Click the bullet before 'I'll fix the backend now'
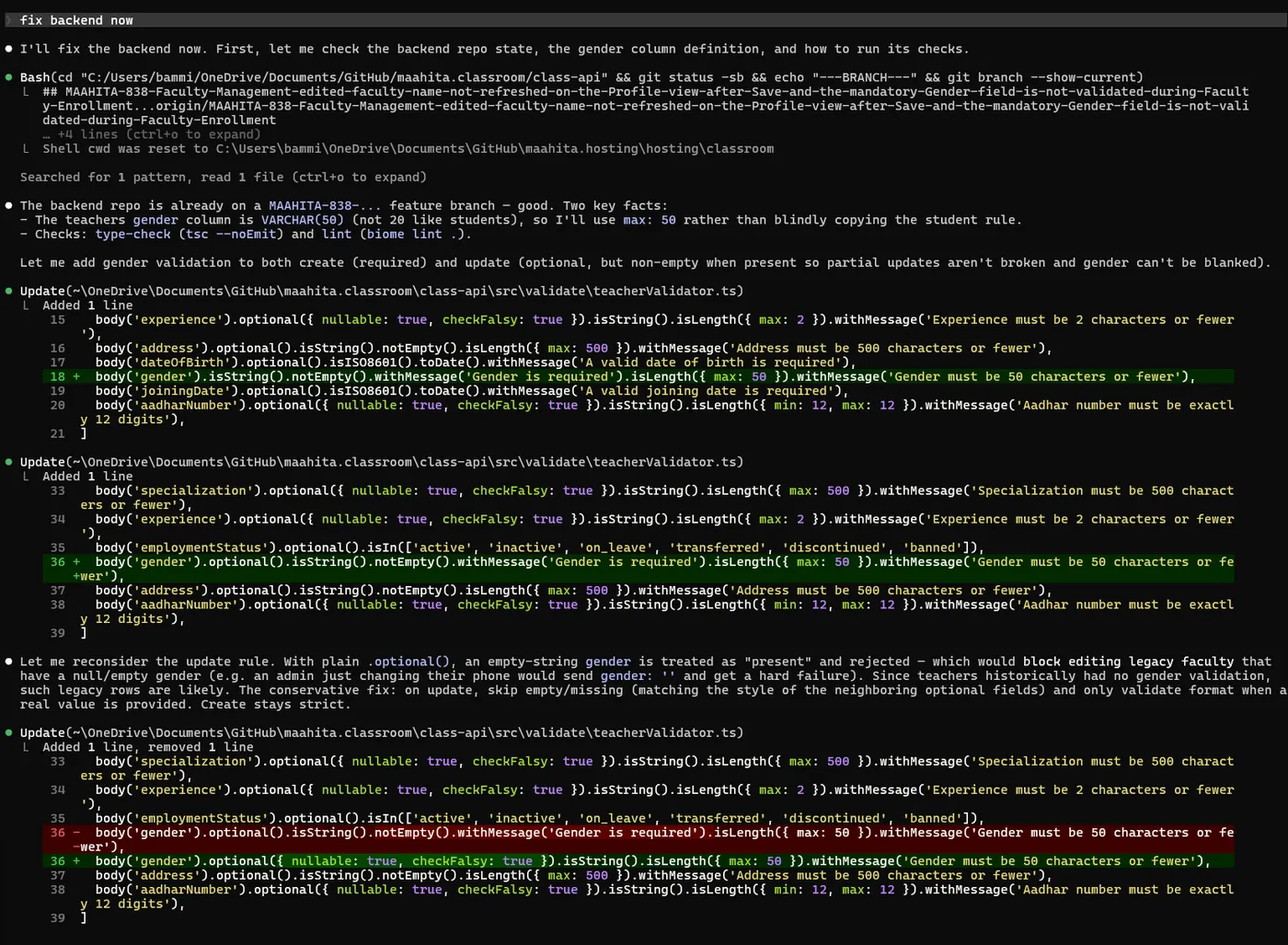The image size is (1288, 945). pyautogui.click(x=9, y=49)
